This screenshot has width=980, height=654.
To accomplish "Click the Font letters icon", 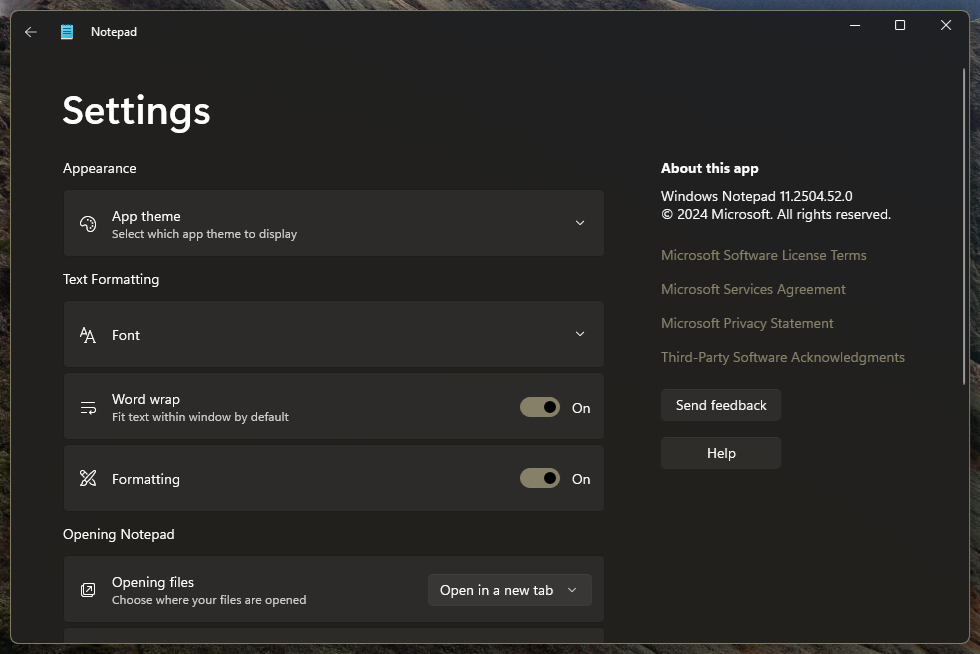I will [x=88, y=335].
